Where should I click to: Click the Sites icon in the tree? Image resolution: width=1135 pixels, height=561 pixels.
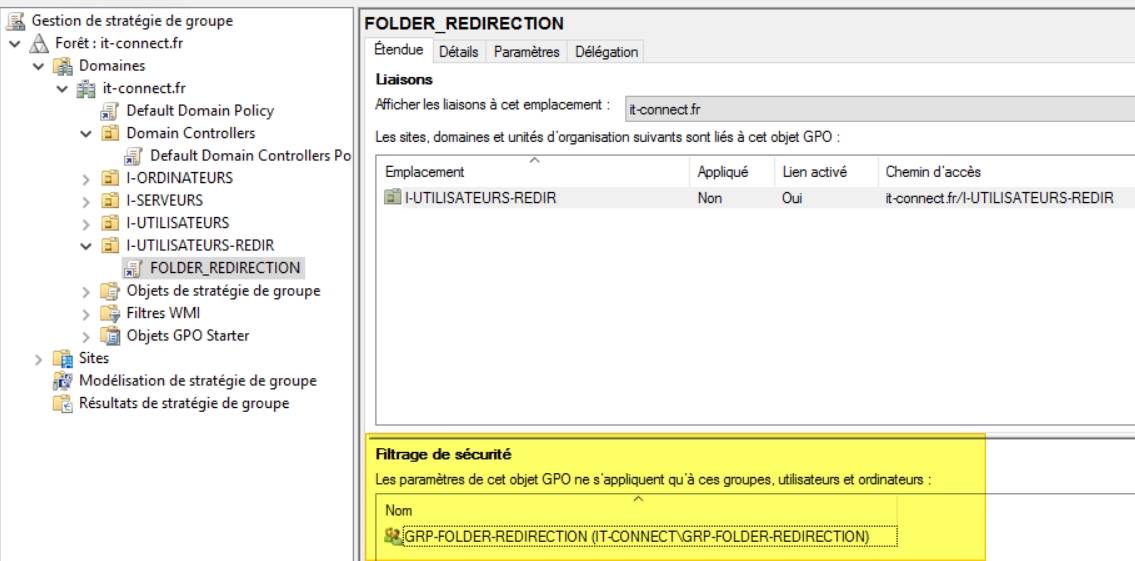pyautogui.click(x=64, y=358)
